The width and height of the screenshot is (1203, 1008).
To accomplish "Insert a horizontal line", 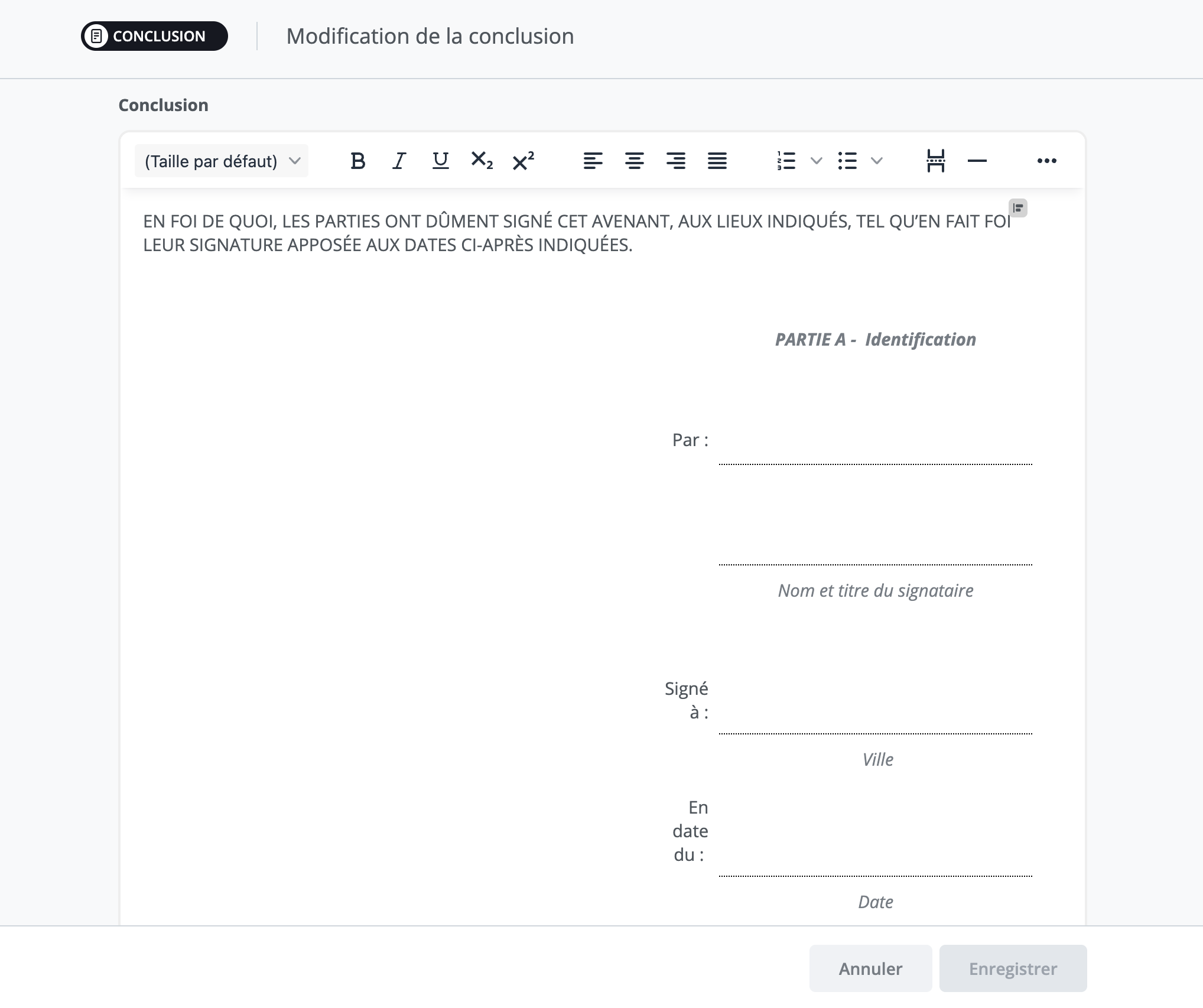I will tap(977, 161).
